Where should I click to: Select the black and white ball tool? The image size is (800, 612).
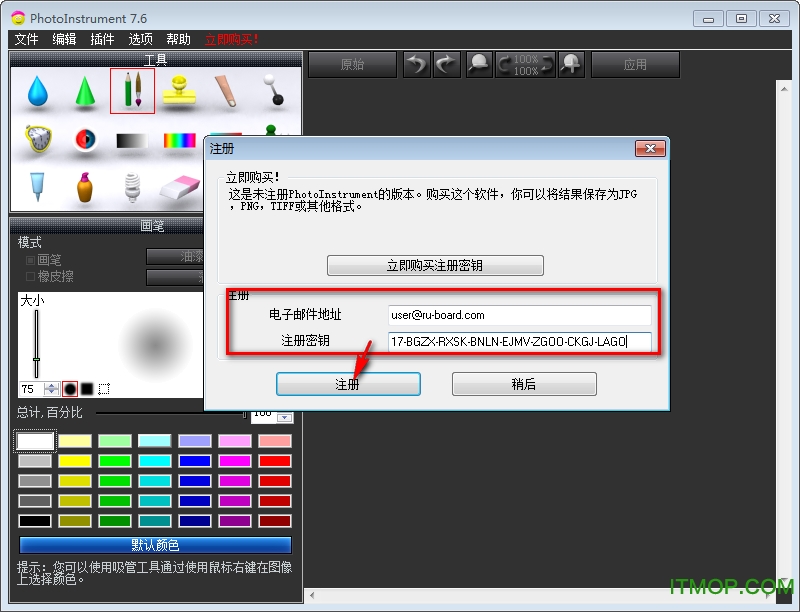pyautogui.click(x=274, y=90)
